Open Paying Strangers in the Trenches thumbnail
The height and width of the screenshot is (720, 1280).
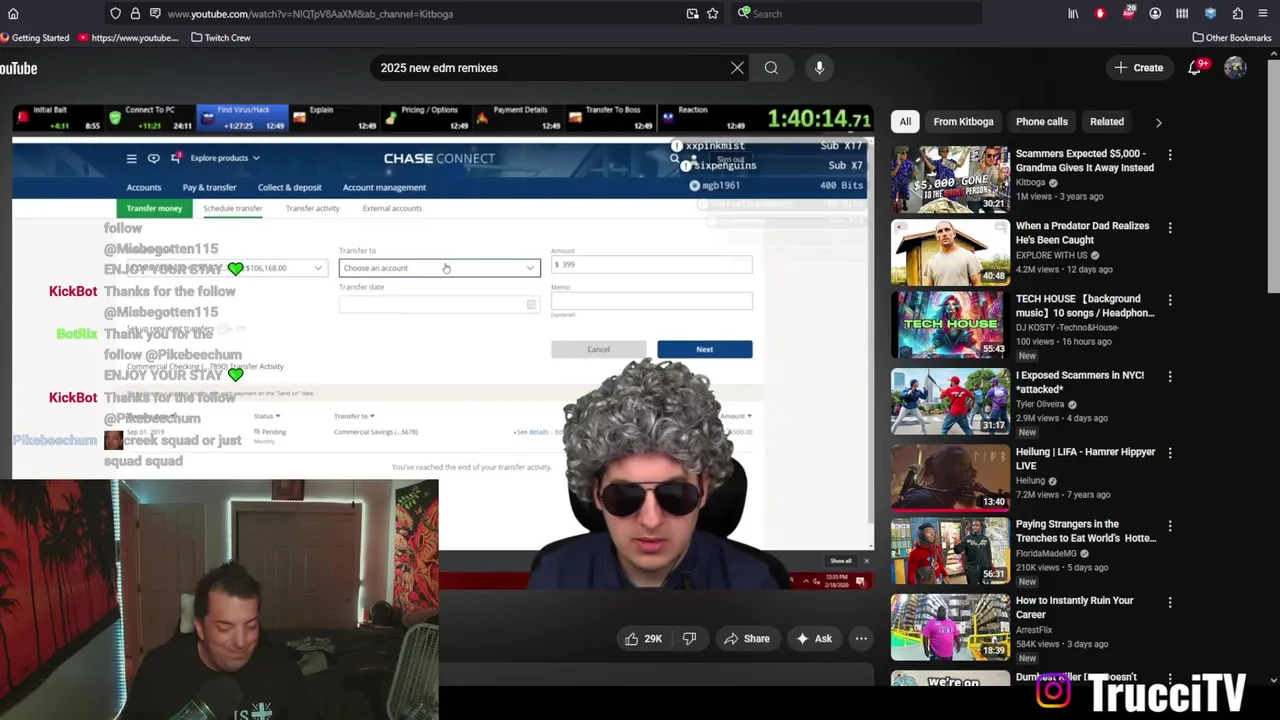(950, 550)
